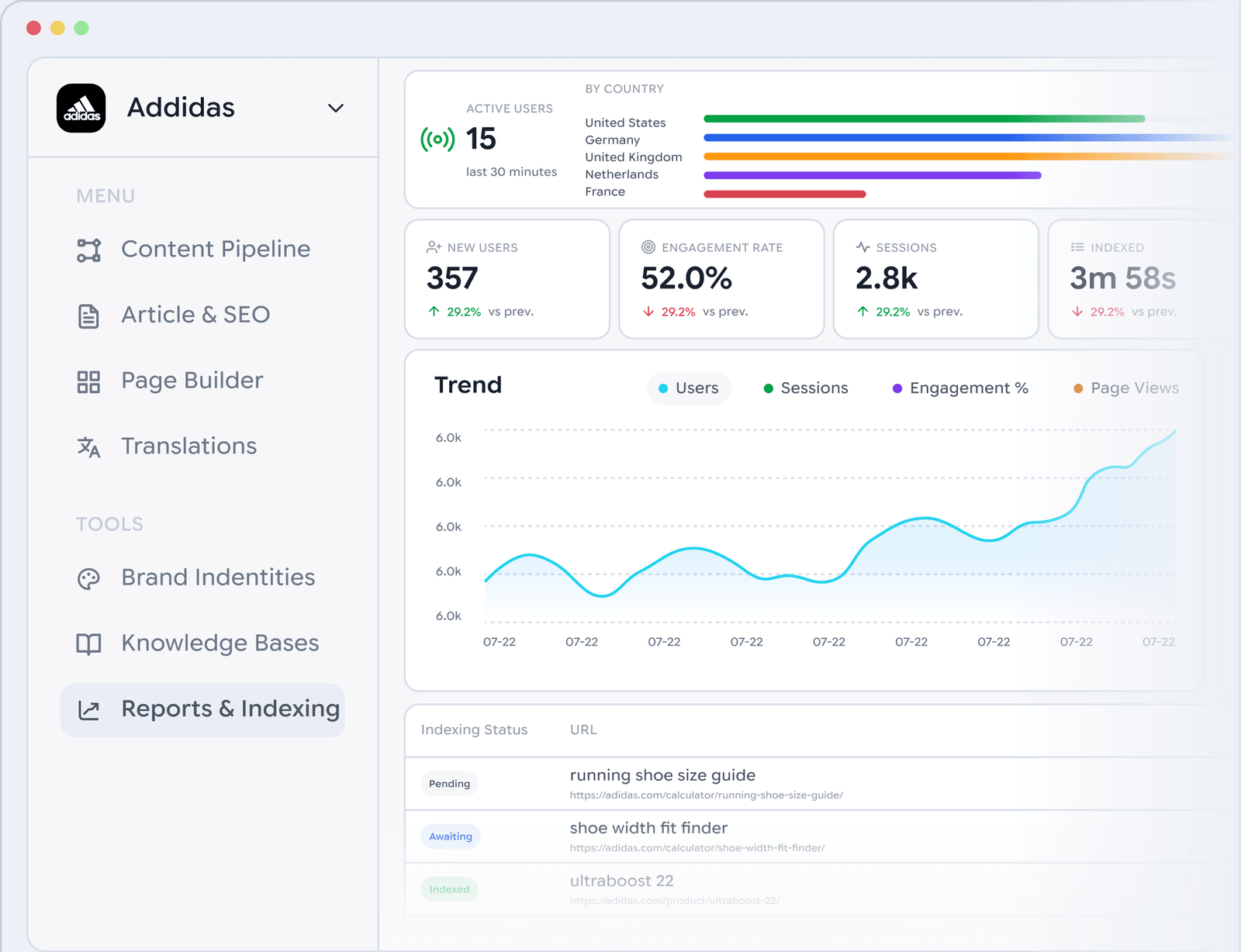Viewport: 1241px width, 952px height.
Task: Toggle the Engagement % trend series
Action: click(x=960, y=388)
